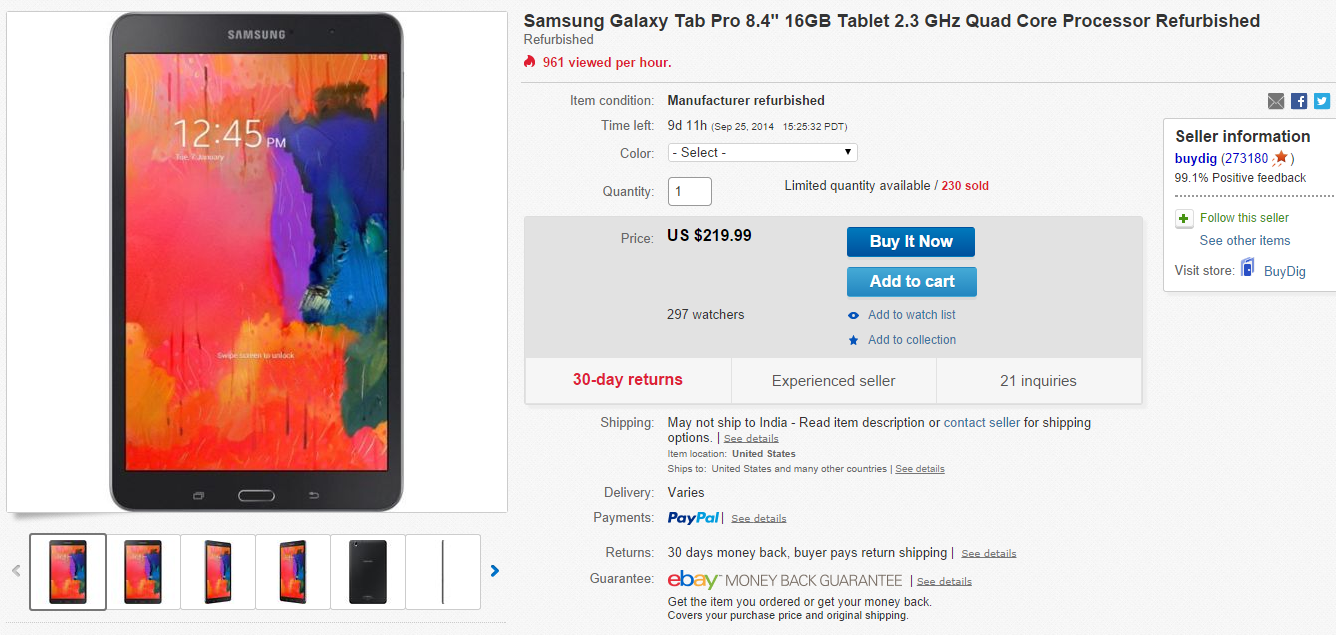Open the 30-day returns tab
This screenshot has width=1336, height=635.
coord(627,380)
